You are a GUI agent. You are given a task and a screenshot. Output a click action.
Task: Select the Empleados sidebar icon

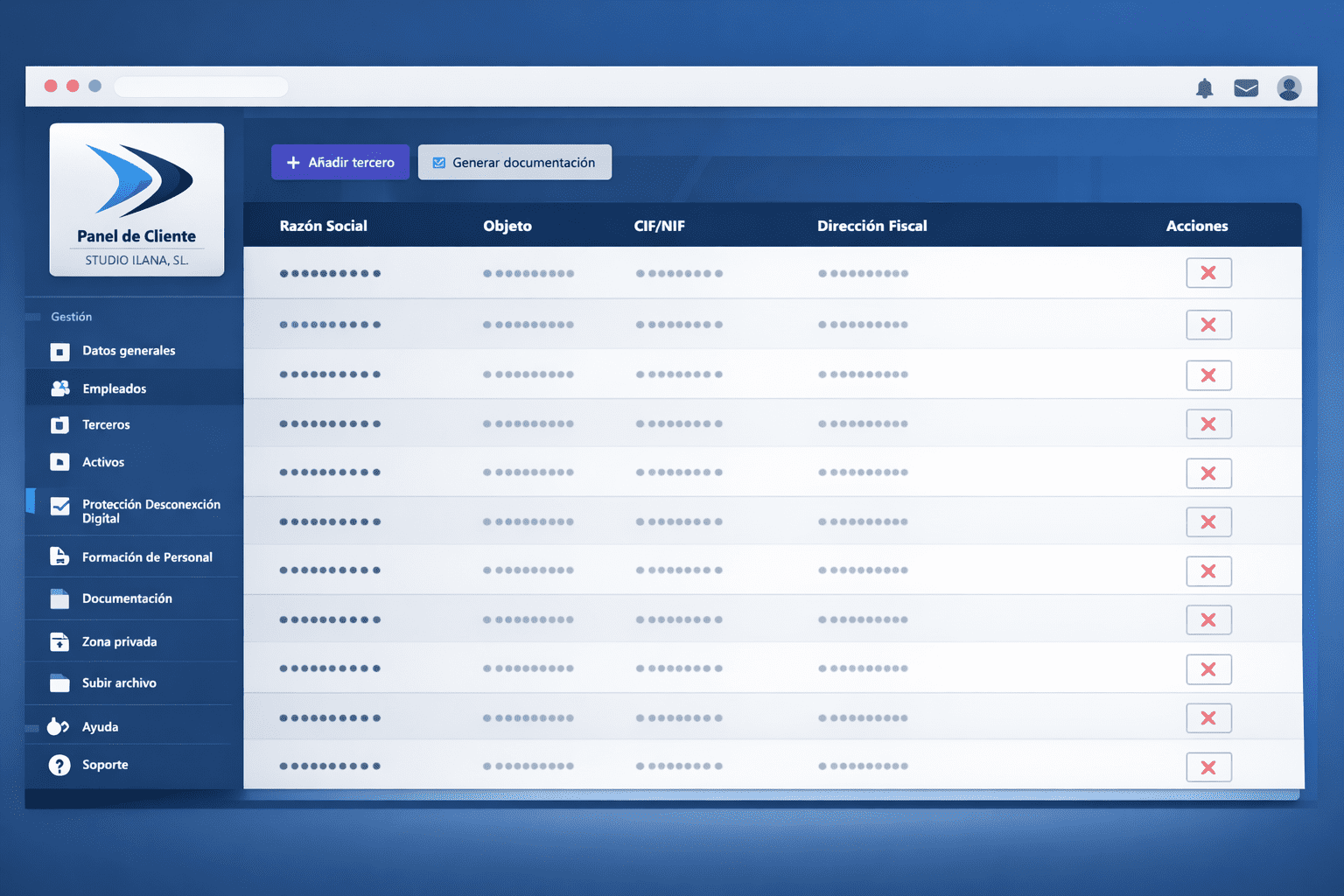(x=59, y=388)
